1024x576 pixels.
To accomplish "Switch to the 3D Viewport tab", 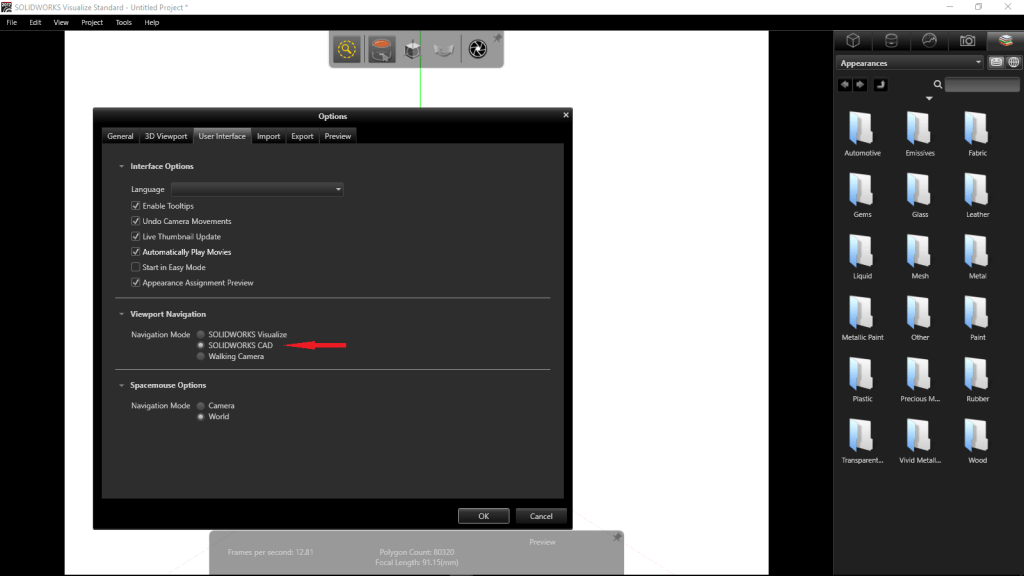I will [166, 136].
